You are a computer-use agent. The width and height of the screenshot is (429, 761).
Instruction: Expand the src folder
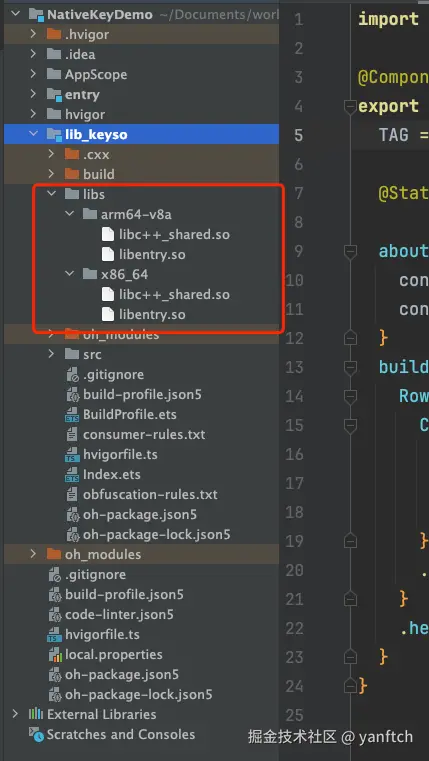point(51,354)
